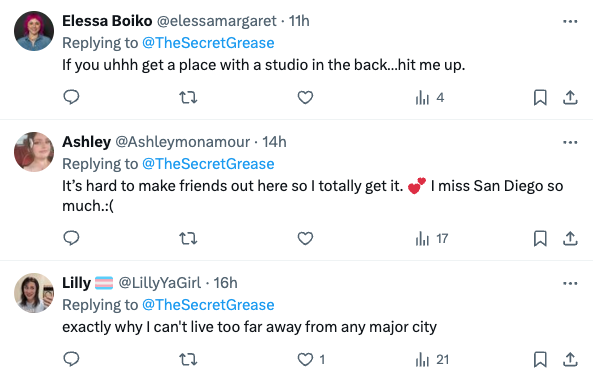The width and height of the screenshot is (593, 377).
Task: Reply to Elessa Boiko's tweet
Action: [x=71, y=97]
